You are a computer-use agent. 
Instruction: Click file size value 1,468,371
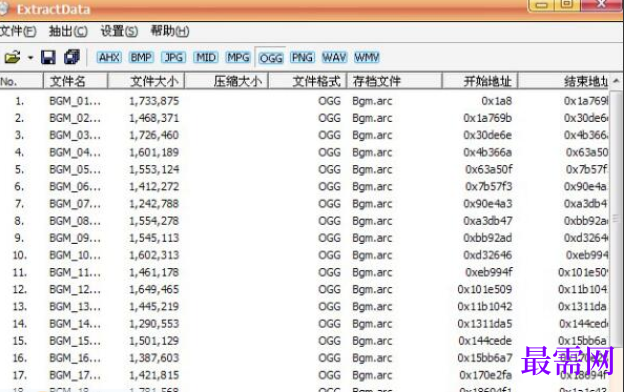[154, 118]
